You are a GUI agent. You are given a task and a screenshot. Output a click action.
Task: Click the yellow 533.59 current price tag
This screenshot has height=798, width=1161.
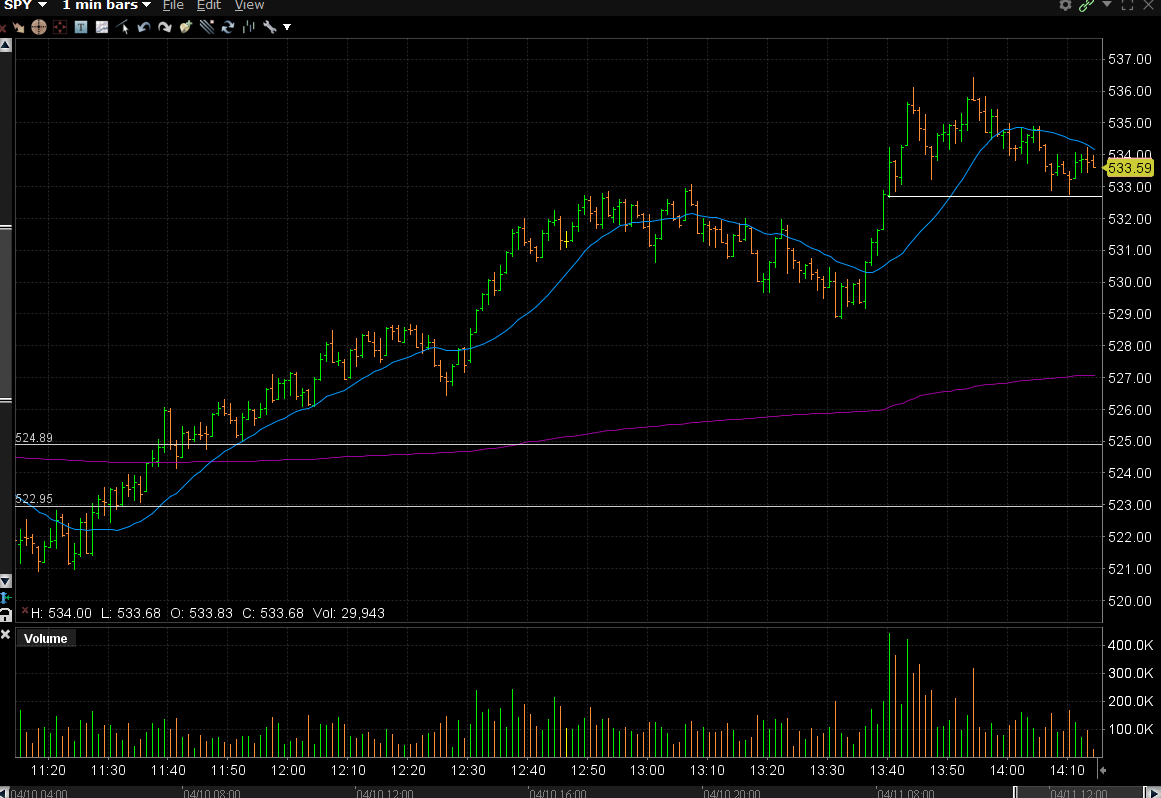point(1130,169)
